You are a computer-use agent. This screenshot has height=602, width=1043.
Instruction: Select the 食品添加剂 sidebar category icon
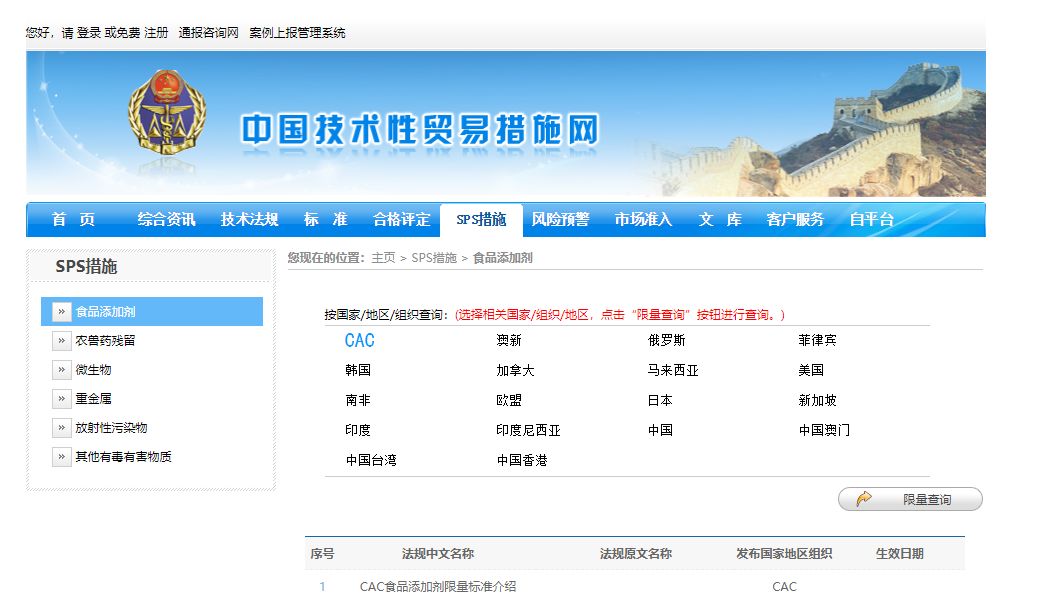pos(62,311)
